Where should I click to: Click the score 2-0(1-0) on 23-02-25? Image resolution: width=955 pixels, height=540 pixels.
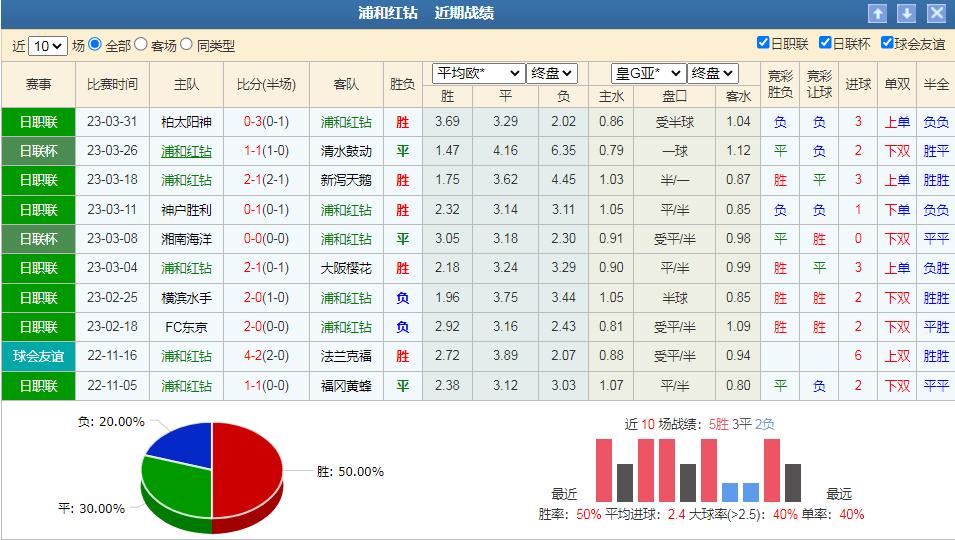click(266, 298)
